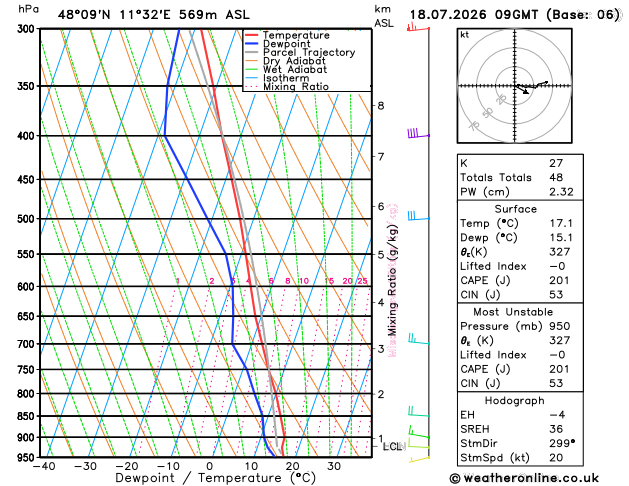This screenshot has width=629, height=486.
Task: Click the kt label in the hodograph
Action: (x=465, y=35)
